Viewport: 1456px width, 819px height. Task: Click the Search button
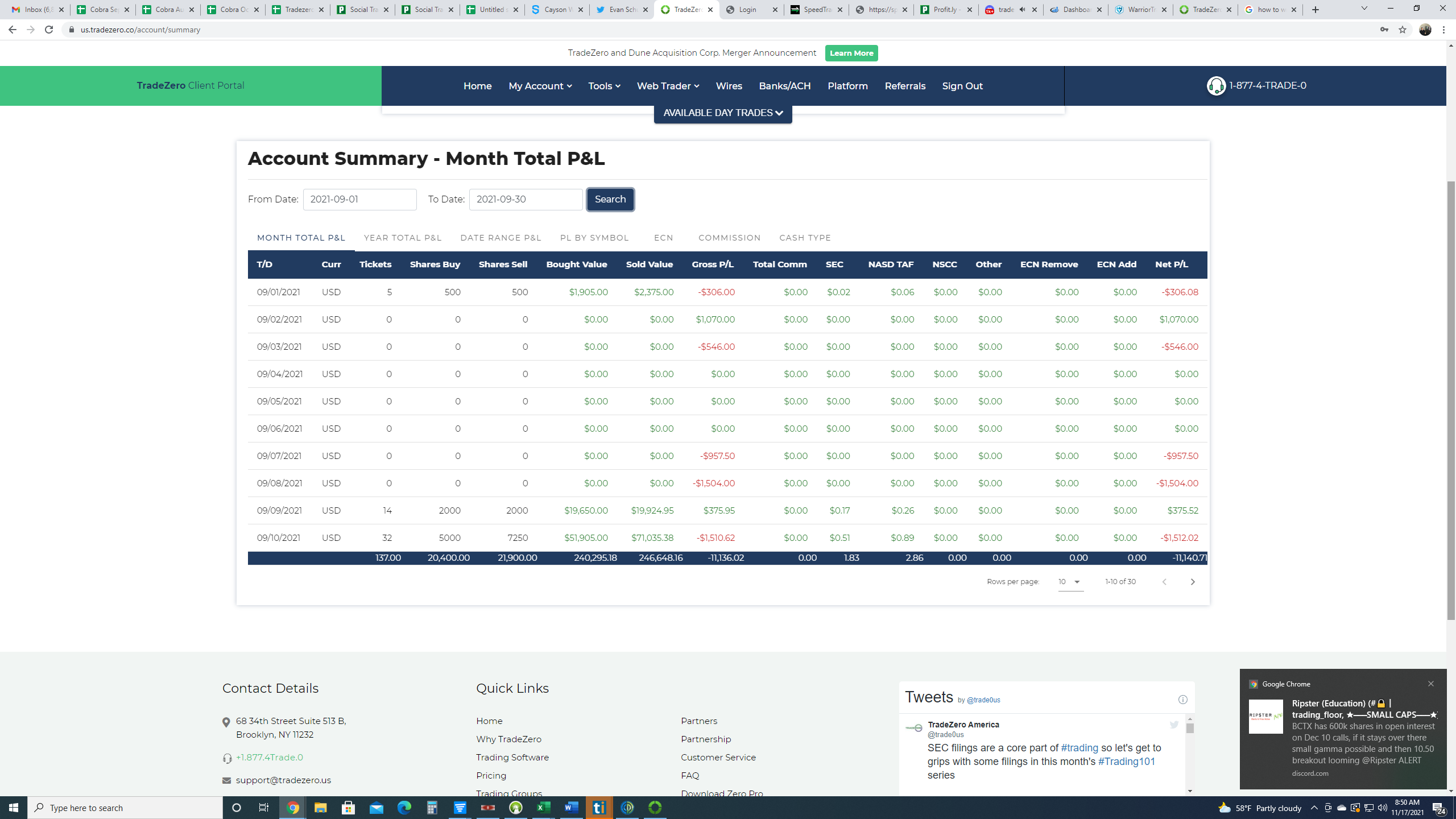tap(610, 200)
